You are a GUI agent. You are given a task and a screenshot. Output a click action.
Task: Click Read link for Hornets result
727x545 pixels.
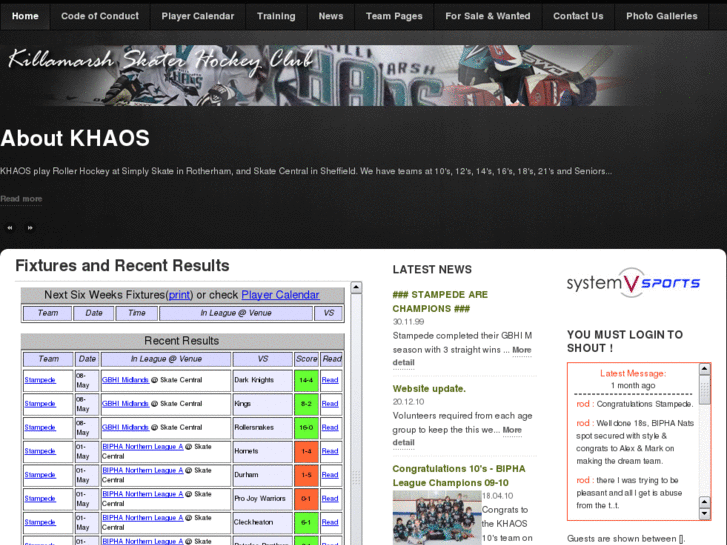(330, 451)
